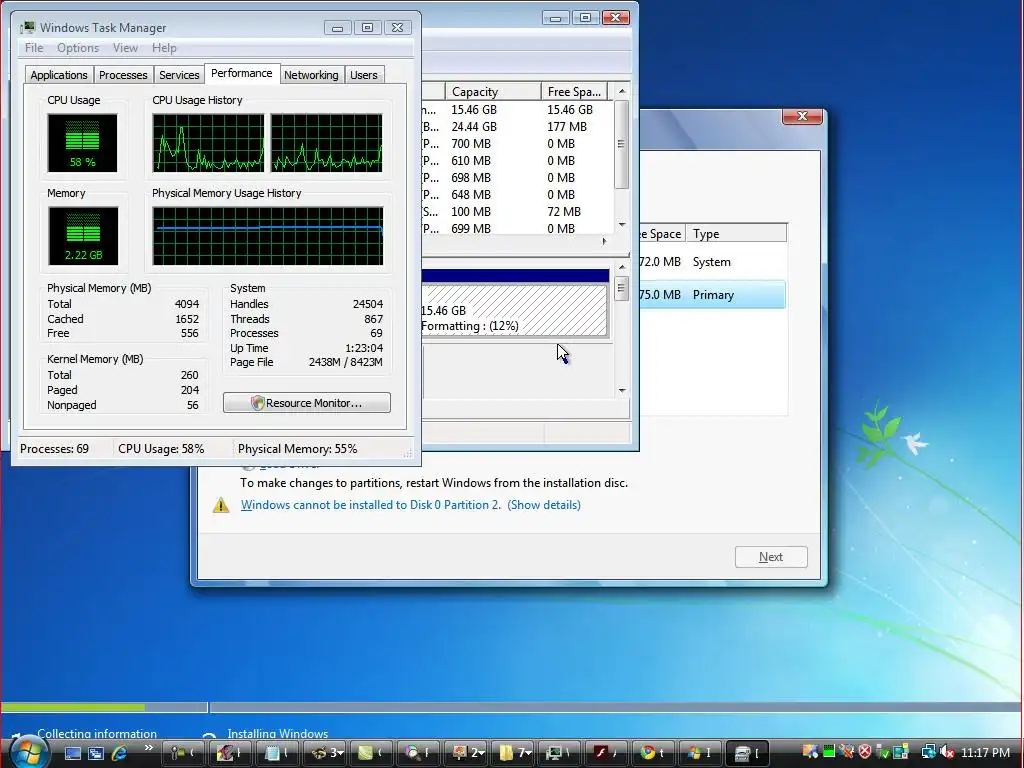Switch to the Applications tab
Image resolution: width=1024 pixels, height=768 pixels.
tap(59, 75)
